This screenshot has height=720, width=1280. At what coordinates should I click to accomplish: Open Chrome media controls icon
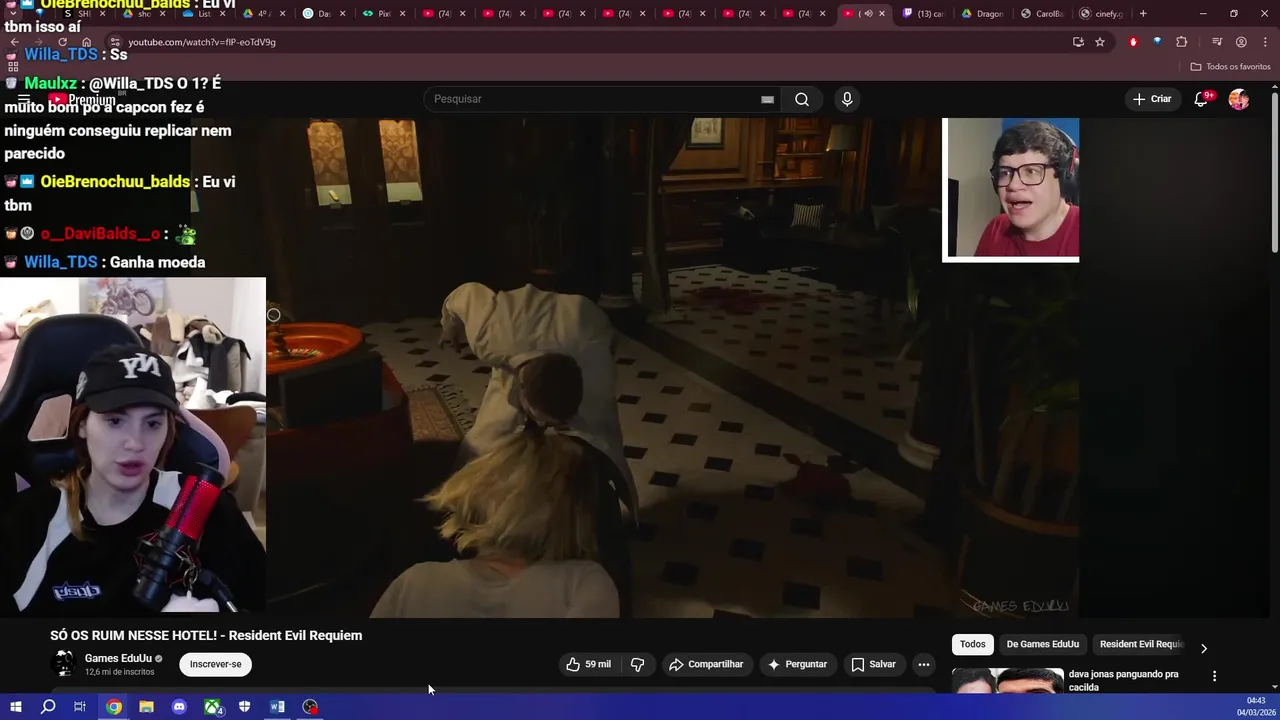[x=1217, y=42]
